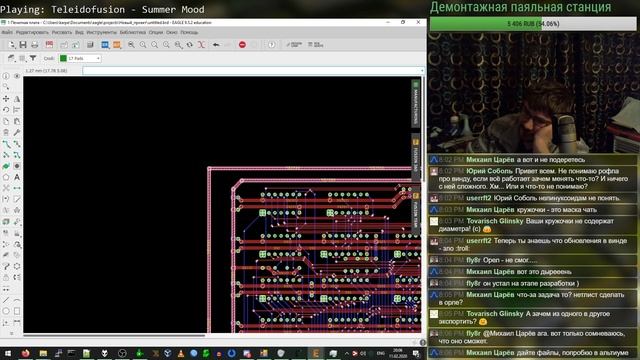Click the Print icon in EAGLE toolbar
Viewport: 640px width, 360px height.
pos(34,44)
